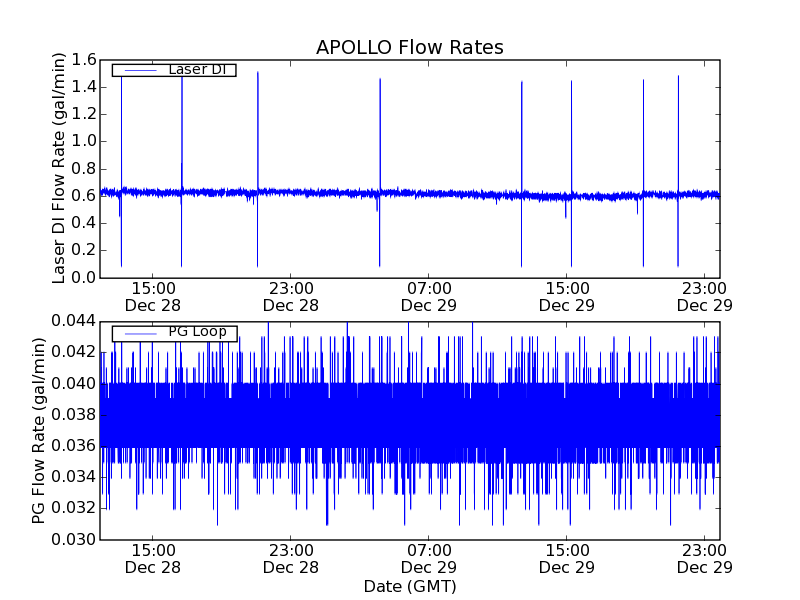This screenshot has width=800, height=600.
Task: Click "23:00 Dec 28" tick below the Laser DI chart
Action: [290, 296]
